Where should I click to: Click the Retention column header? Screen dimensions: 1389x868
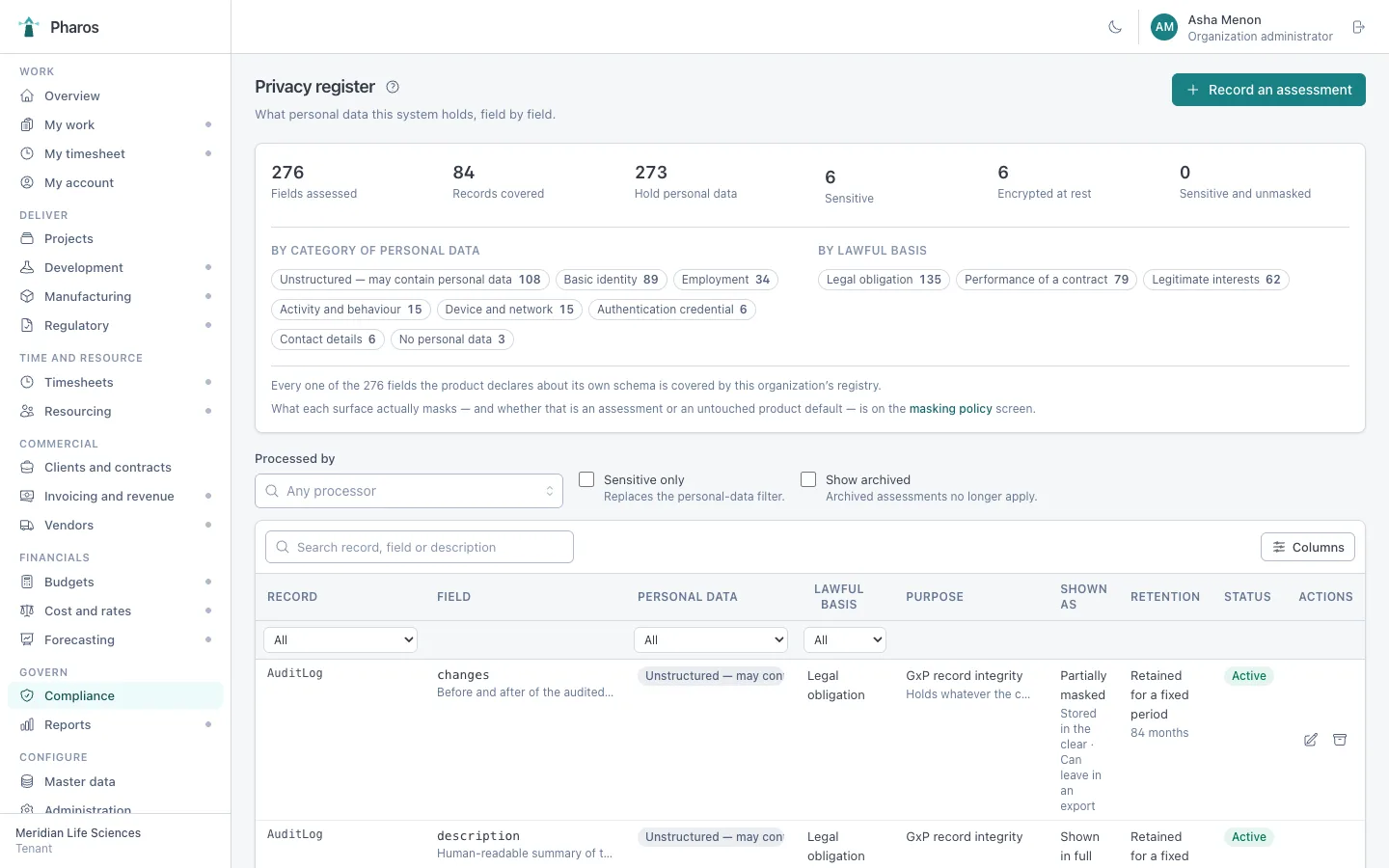click(x=1165, y=597)
